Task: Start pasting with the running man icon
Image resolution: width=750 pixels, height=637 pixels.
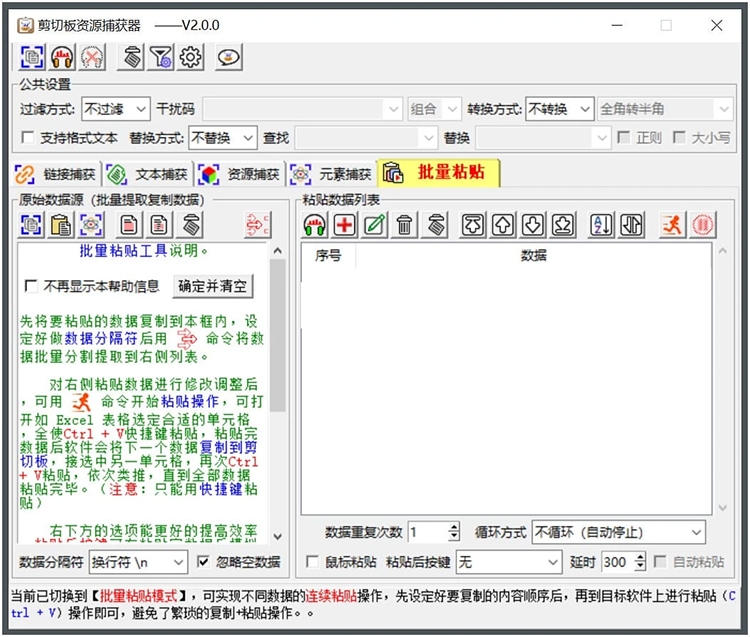Action: [x=671, y=225]
